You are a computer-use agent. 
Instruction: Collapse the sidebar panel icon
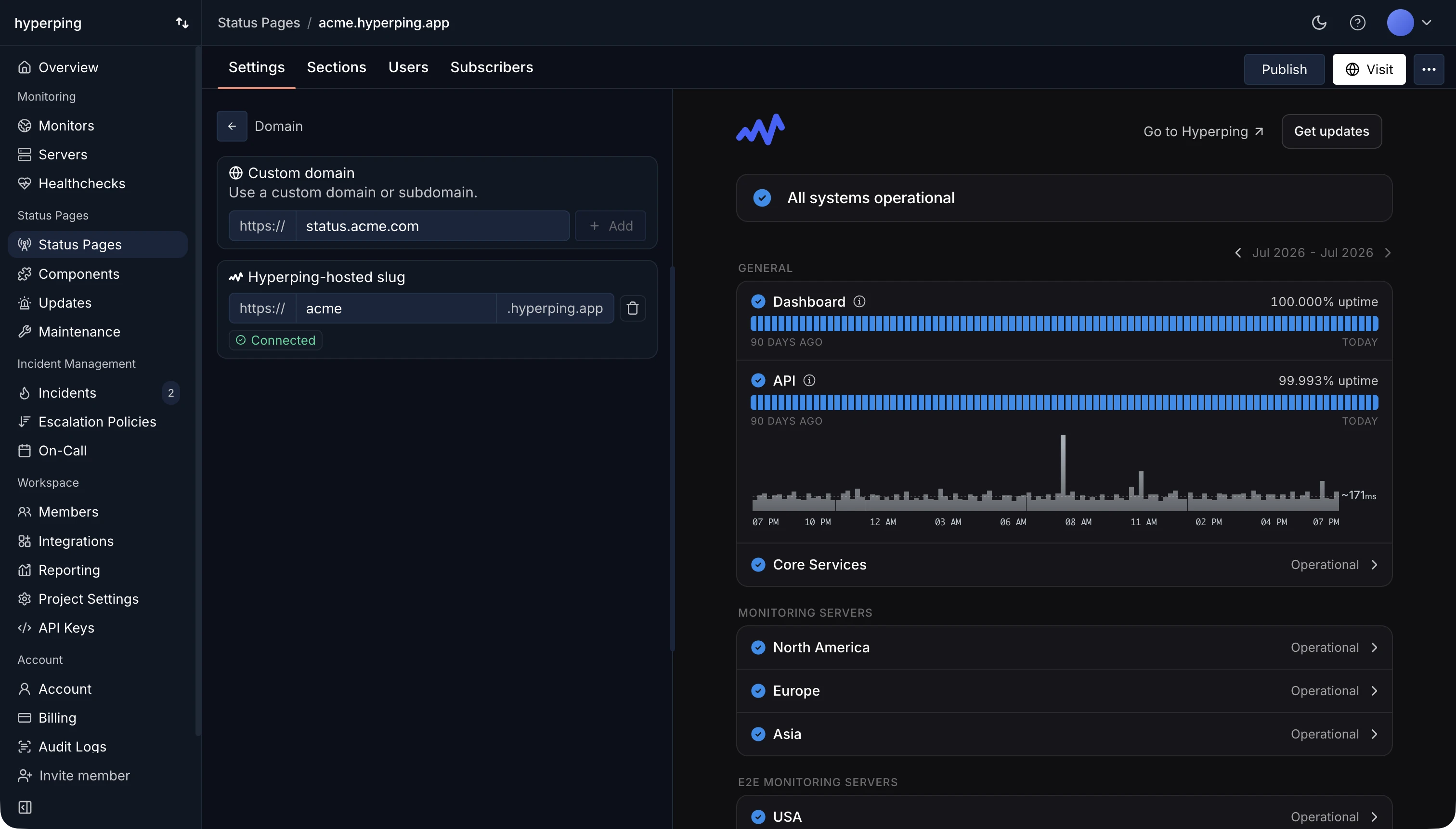tap(25, 807)
